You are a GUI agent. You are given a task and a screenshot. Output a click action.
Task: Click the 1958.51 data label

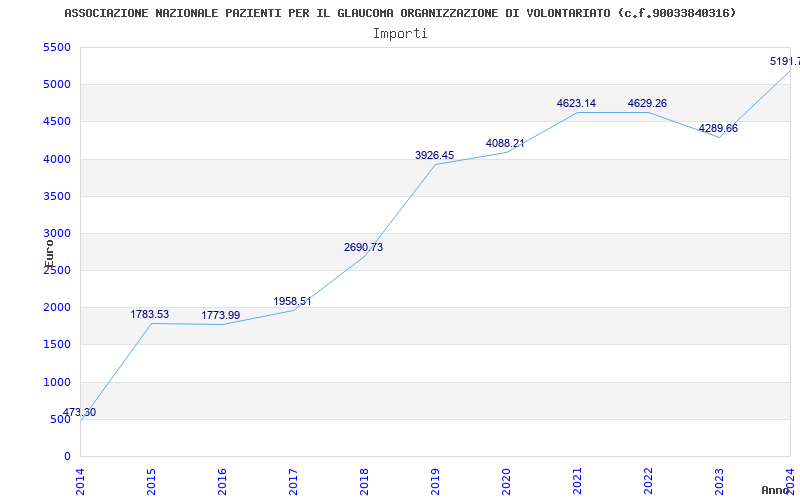point(292,301)
